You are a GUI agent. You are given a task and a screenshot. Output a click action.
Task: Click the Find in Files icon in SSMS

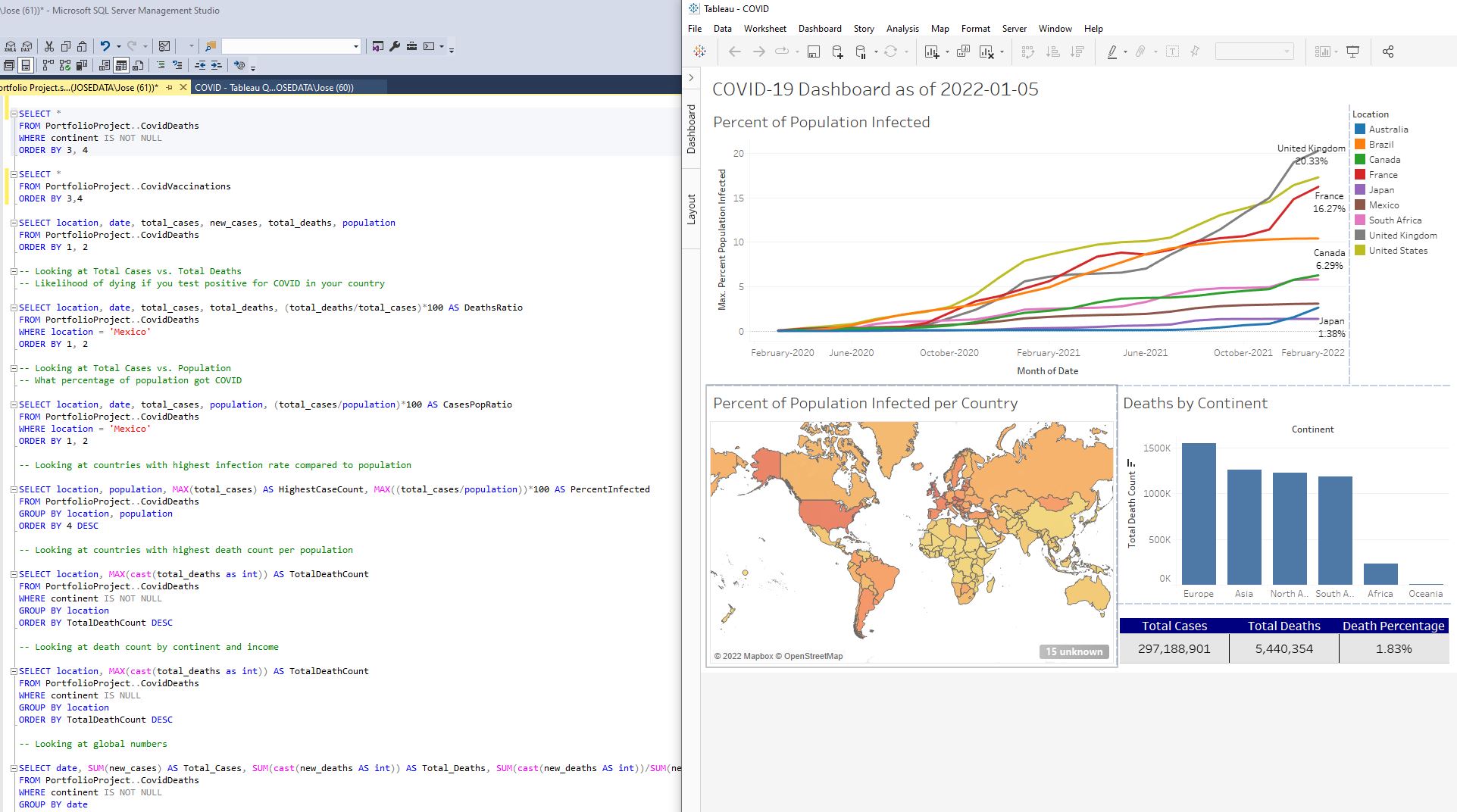(211, 46)
